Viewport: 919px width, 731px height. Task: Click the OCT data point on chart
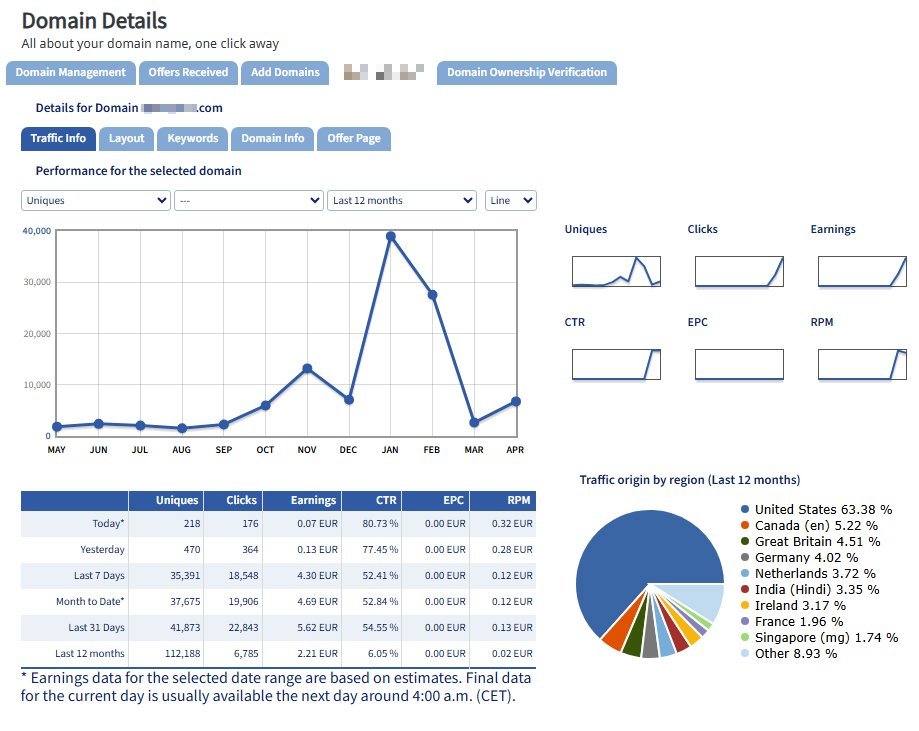[266, 406]
